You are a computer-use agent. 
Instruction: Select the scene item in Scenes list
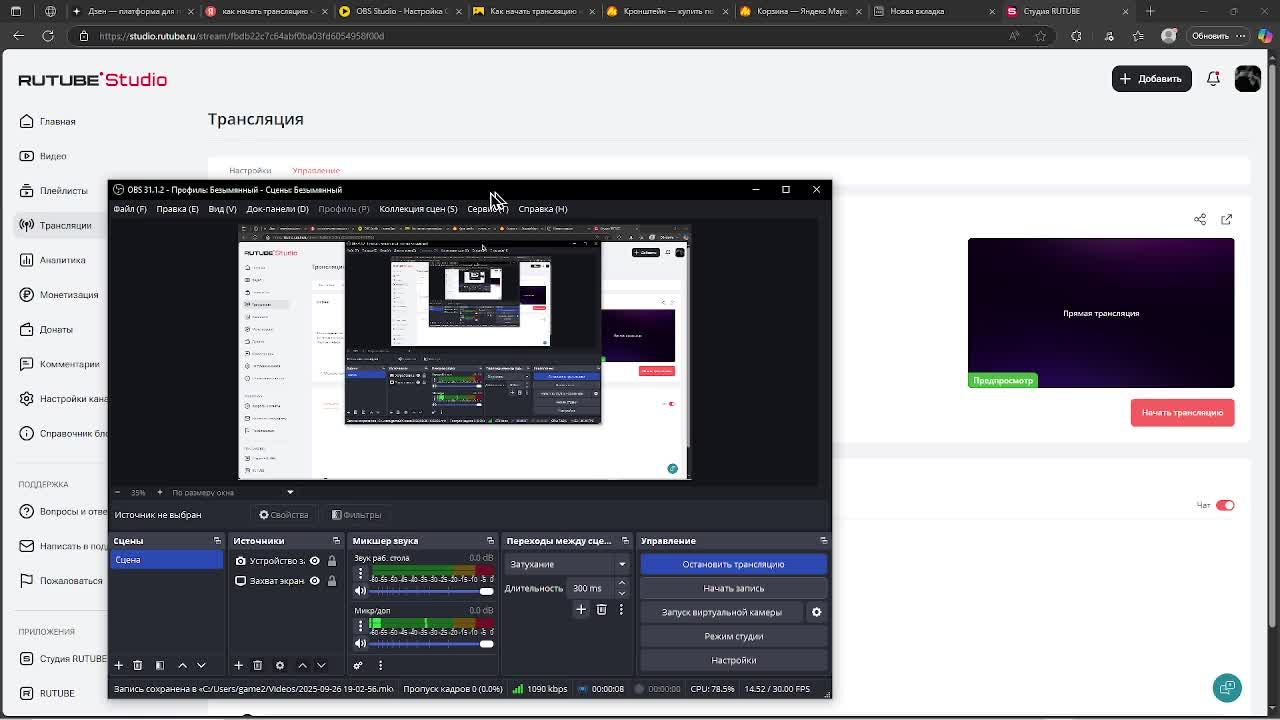(165, 560)
